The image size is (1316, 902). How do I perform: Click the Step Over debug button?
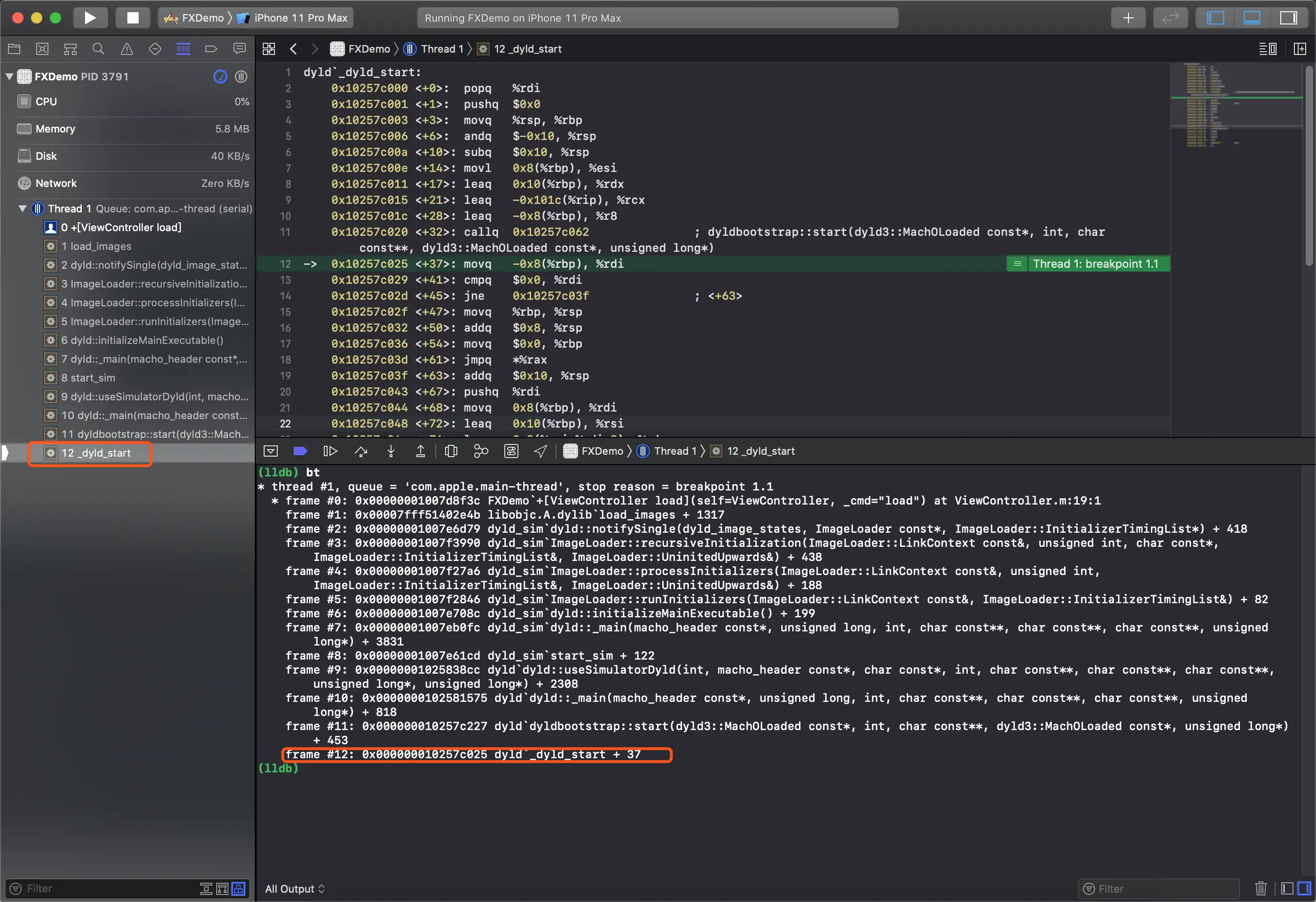click(360, 451)
